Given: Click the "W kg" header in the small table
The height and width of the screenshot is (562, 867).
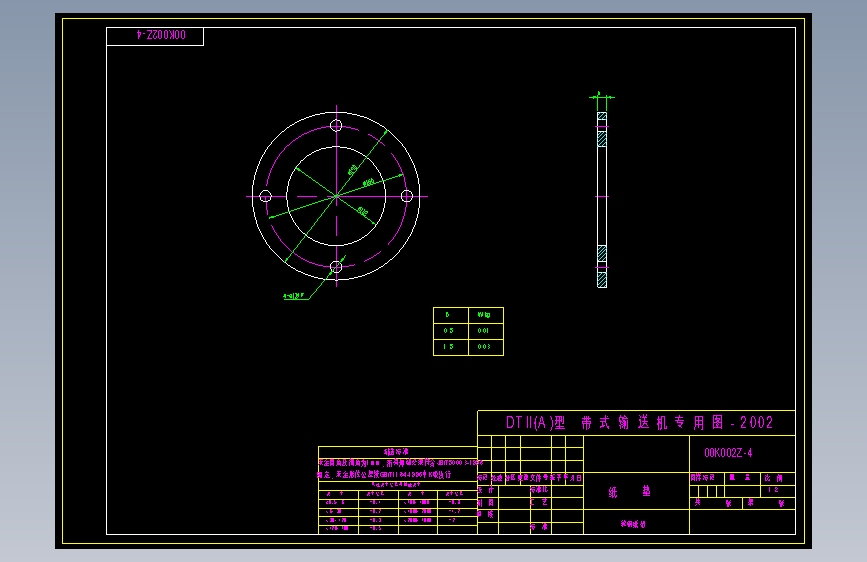Looking at the screenshot, I should tap(484, 315).
